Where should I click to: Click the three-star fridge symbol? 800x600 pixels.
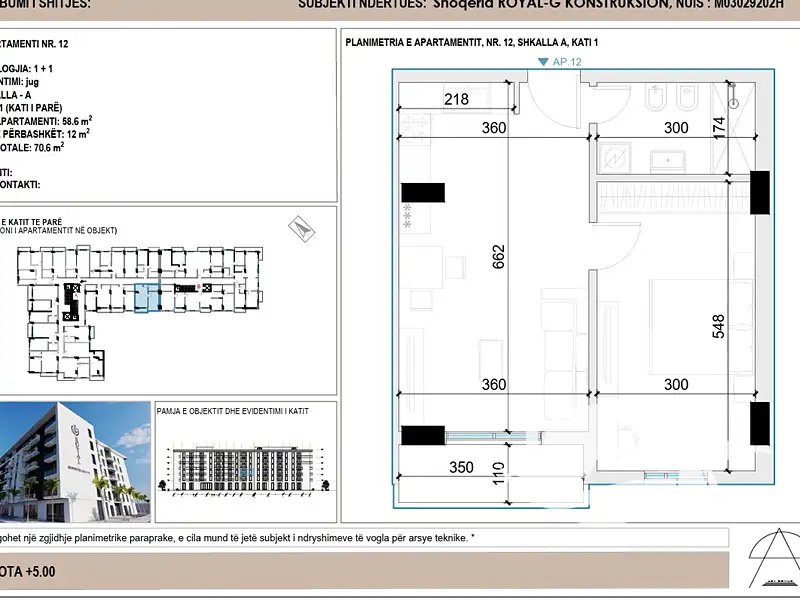pos(407,216)
